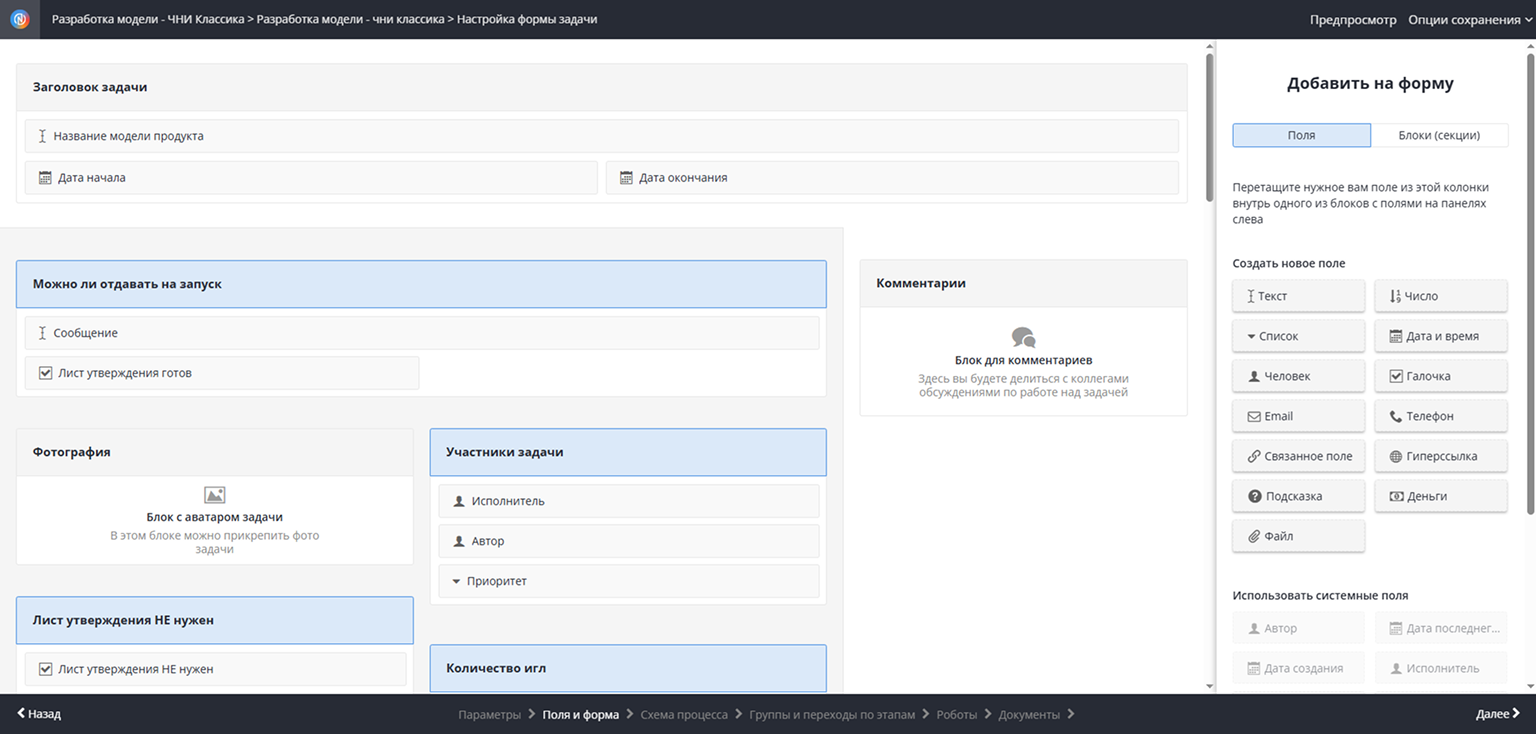
Task: Add a new File attachment field
Action: coord(1298,536)
